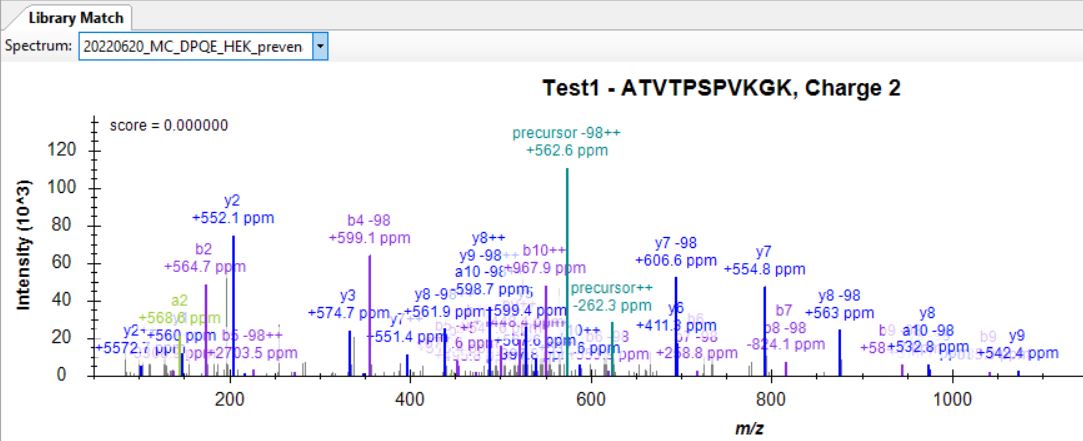This screenshot has height=441, width=1083.
Task: Select the green a2 ion label
Action: click(179, 299)
